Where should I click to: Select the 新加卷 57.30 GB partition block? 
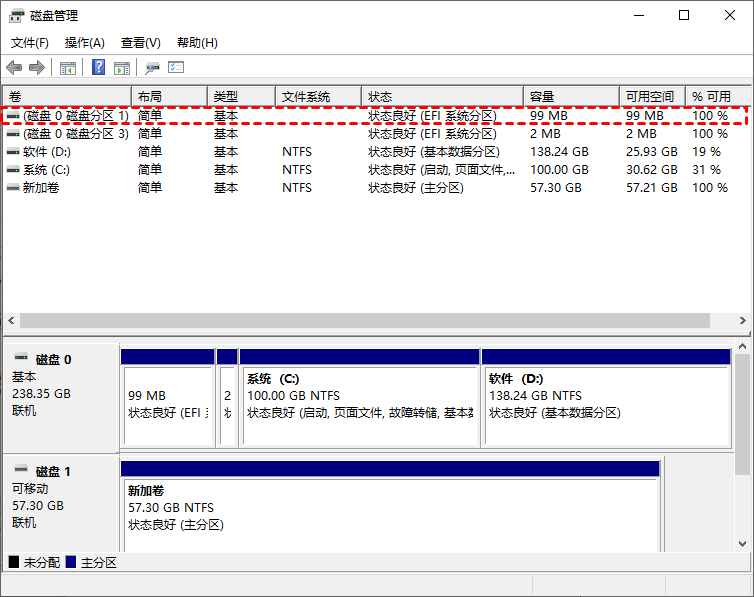tap(390, 507)
